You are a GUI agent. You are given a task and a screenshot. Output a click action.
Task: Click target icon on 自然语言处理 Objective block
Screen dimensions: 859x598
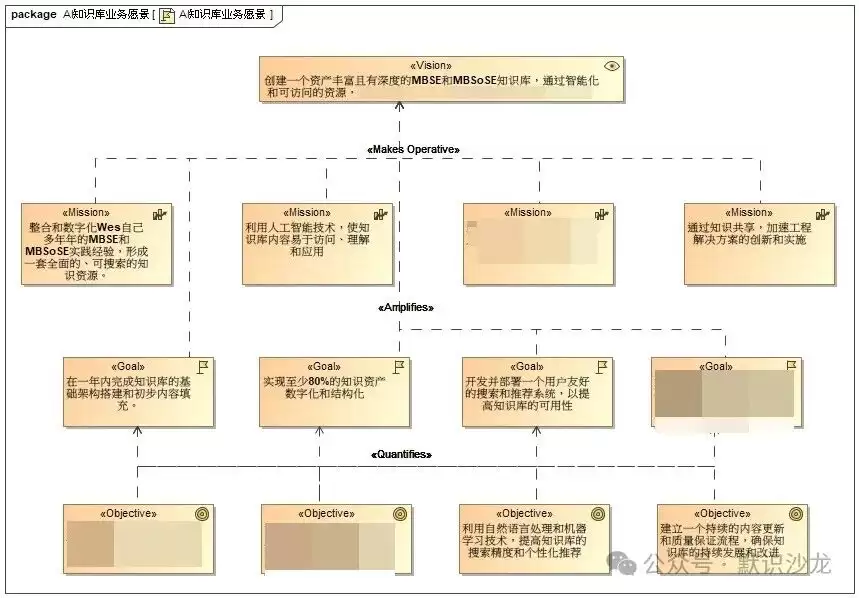pos(598,514)
